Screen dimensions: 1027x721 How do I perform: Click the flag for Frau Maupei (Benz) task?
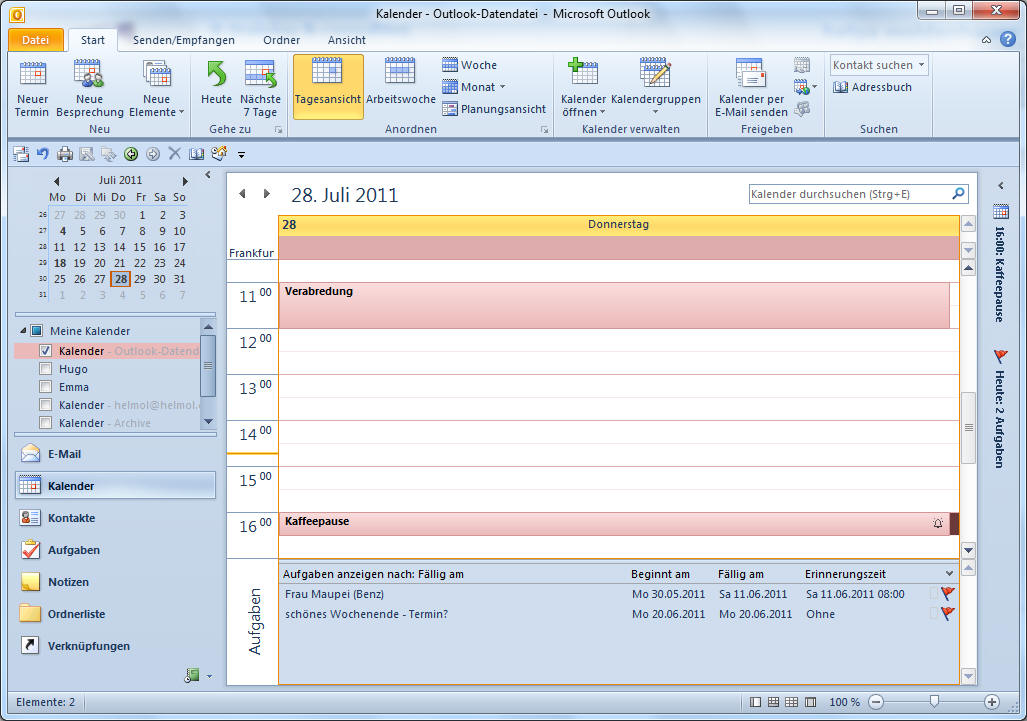click(947, 593)
